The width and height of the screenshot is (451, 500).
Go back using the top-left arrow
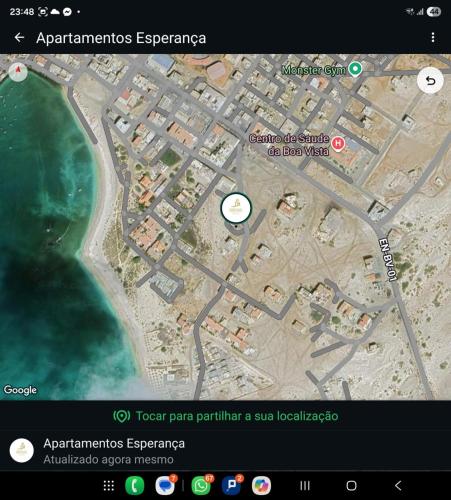[19, 38]
